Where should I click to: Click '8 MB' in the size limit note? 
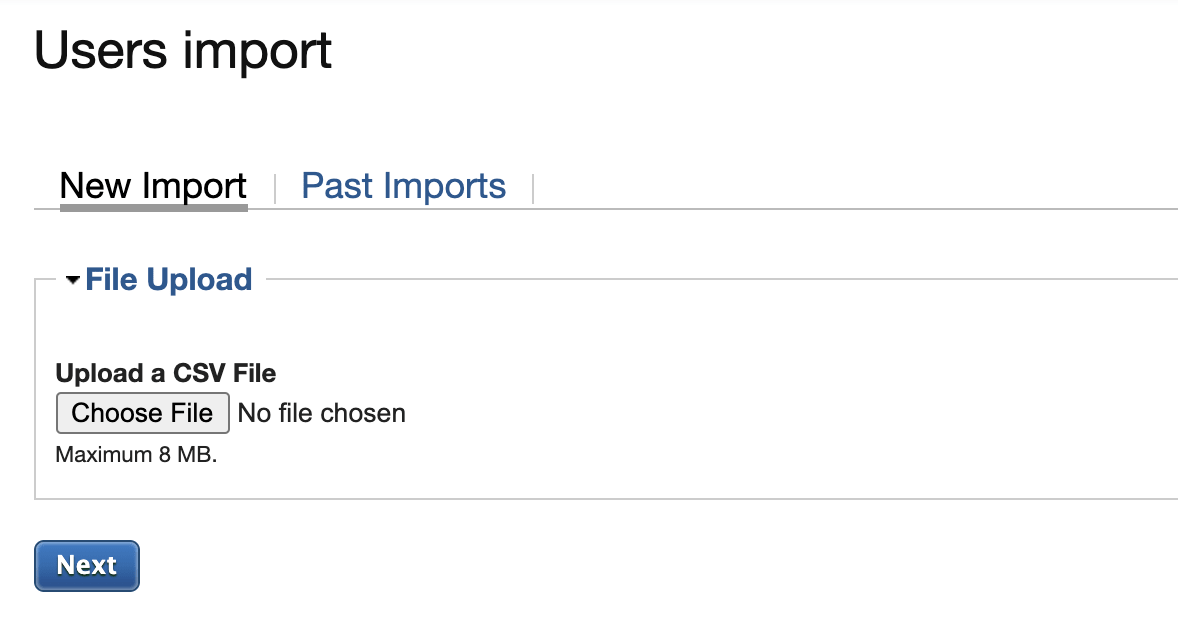click(185, 454)
